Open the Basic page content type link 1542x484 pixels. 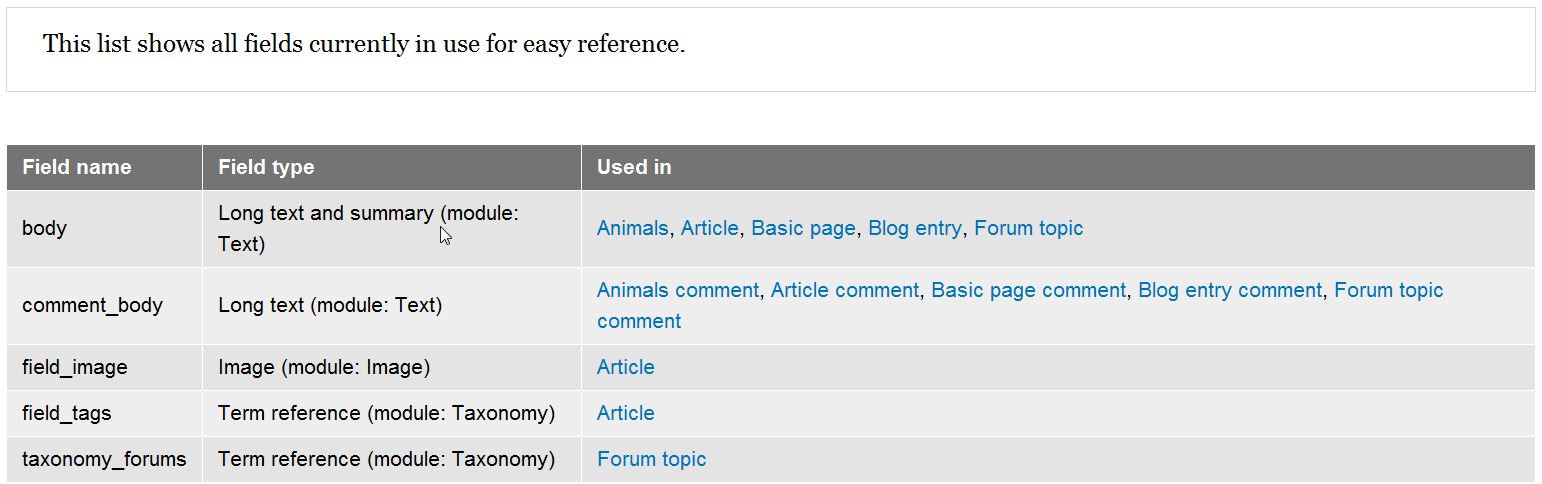pyautogui.click(x=803, y=228)
